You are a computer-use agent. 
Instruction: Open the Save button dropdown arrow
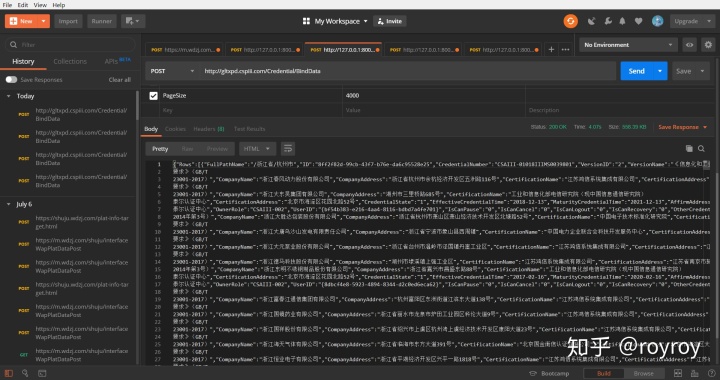703,71
